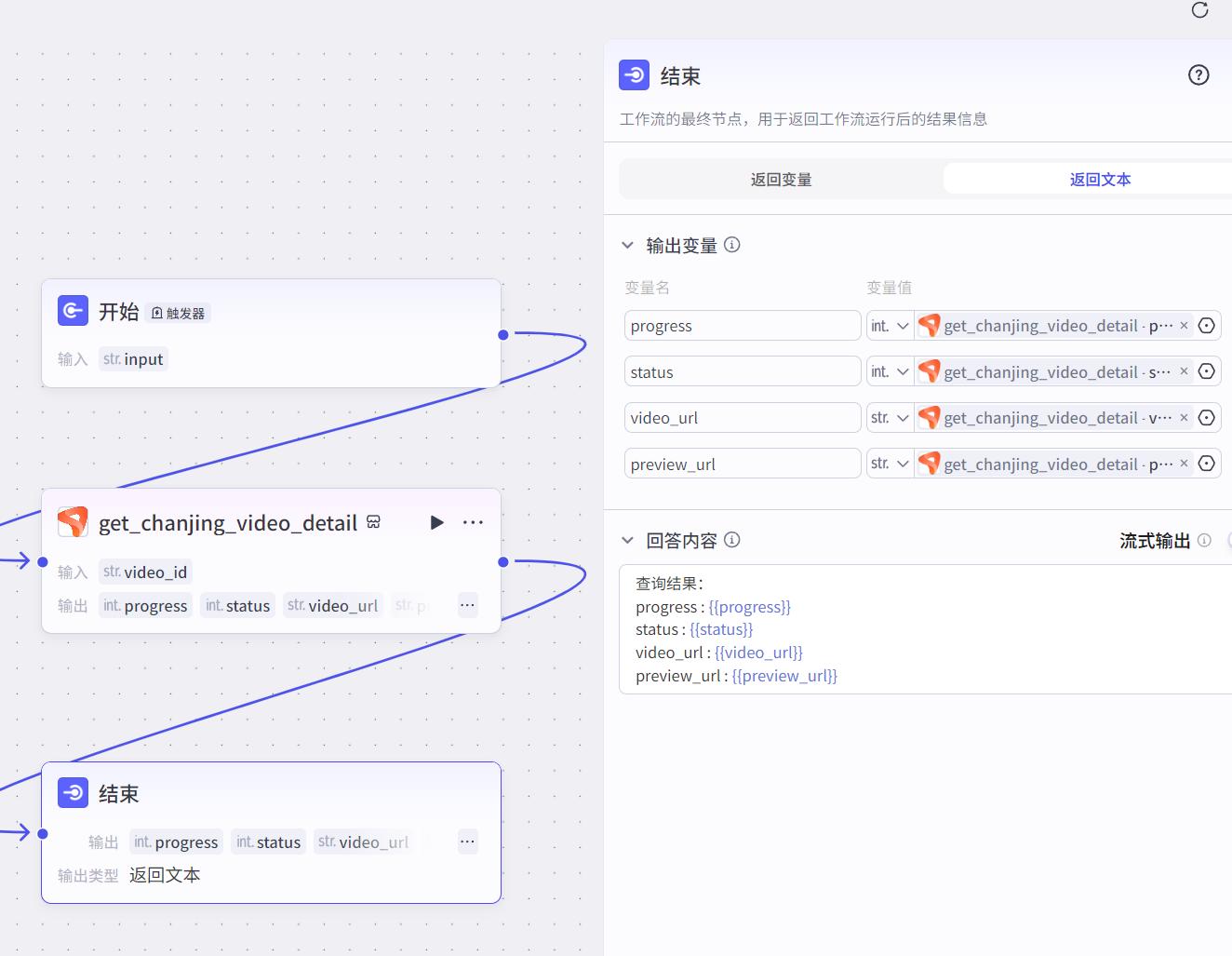1232x956 pixels.
Task: Toggle the 流式输出 switch
Action: tap(1228, 540)
